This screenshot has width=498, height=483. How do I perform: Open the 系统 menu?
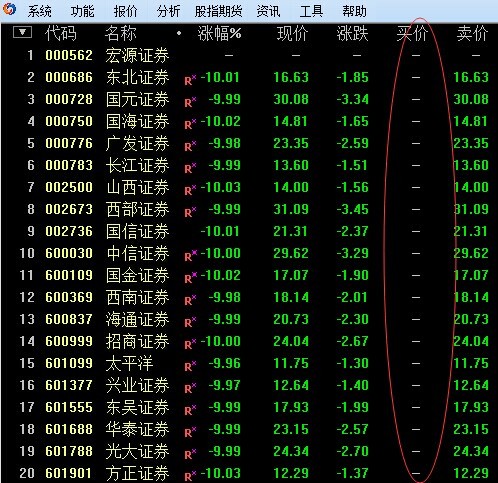(39, 11)
